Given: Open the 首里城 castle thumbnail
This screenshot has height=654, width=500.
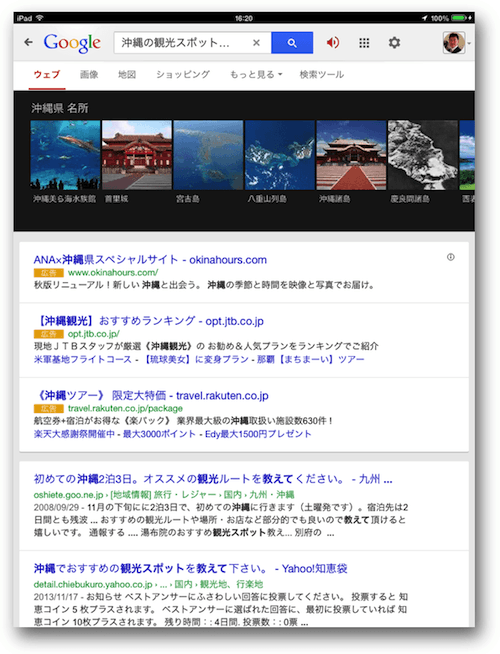Looking at the screenshot, I should pyautogui.click(x=137, y=155).
